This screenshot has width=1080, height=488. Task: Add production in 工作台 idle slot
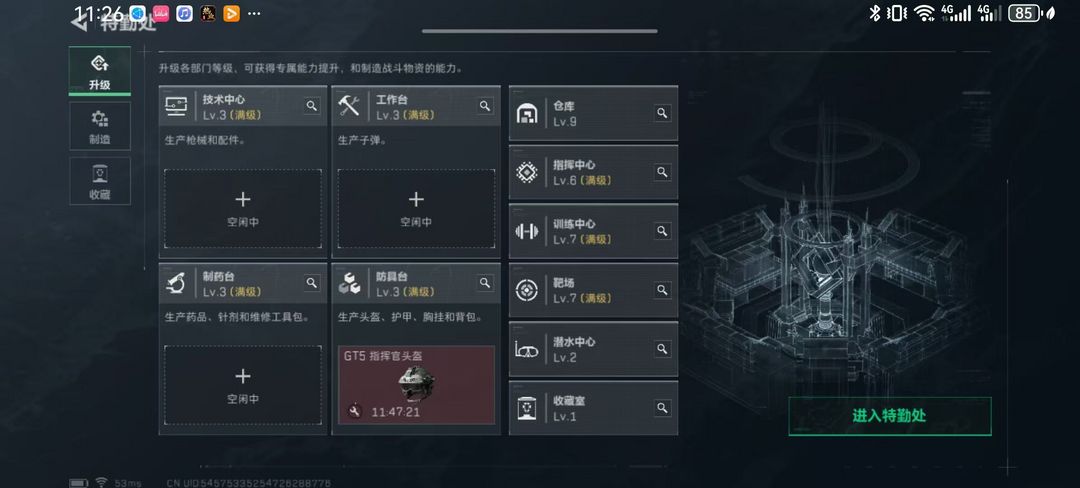[x=416, y=209]
